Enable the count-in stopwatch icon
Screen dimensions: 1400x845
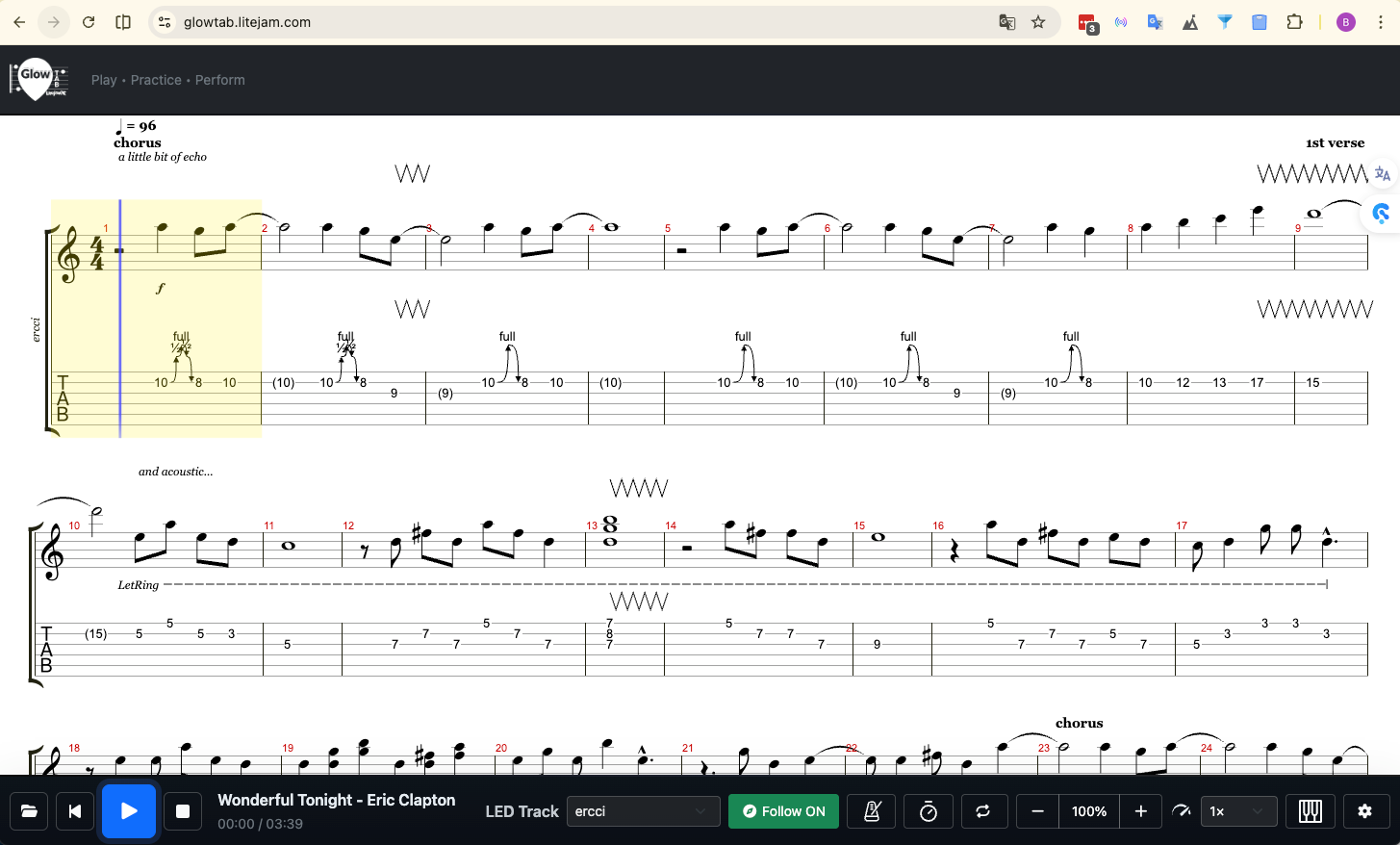pyautogui.click(x=928, y=811)
